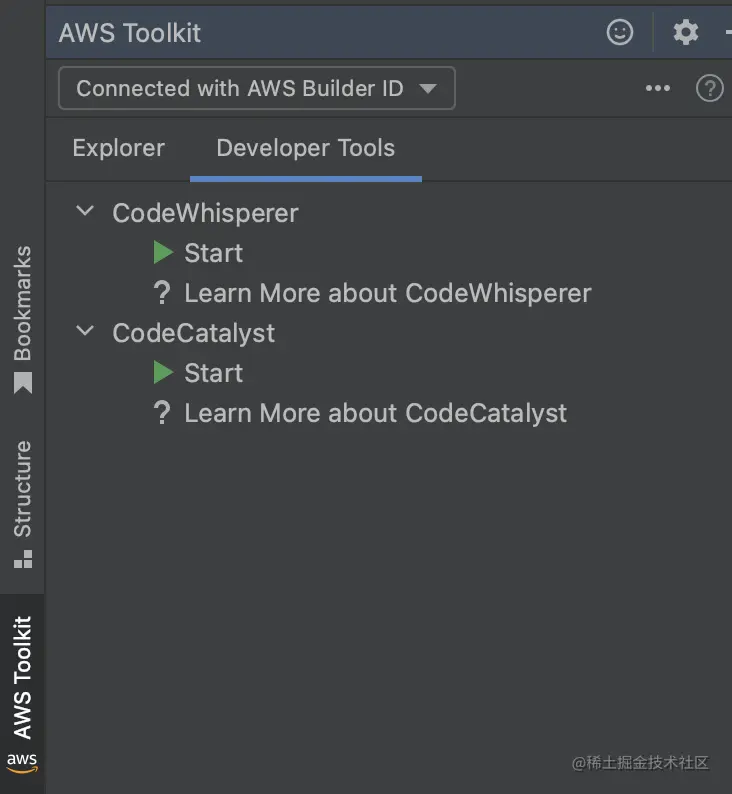
Task: Click question mark icon beside Learn More about CodeCatalyst
Action: [162, 413]
